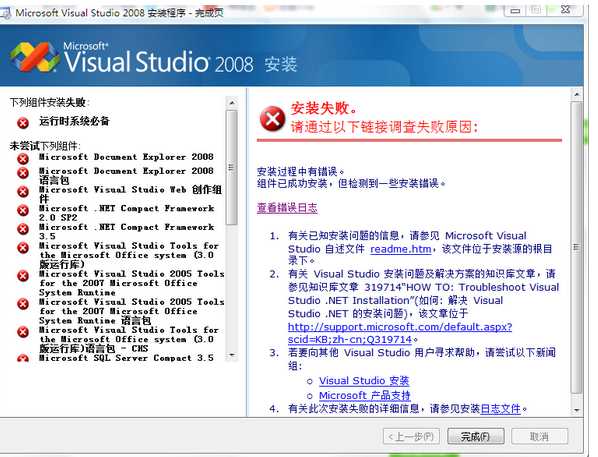Close the Visual Studio 2008 setup window
Screen dimensions: 598x457
(x=566, y=10)
